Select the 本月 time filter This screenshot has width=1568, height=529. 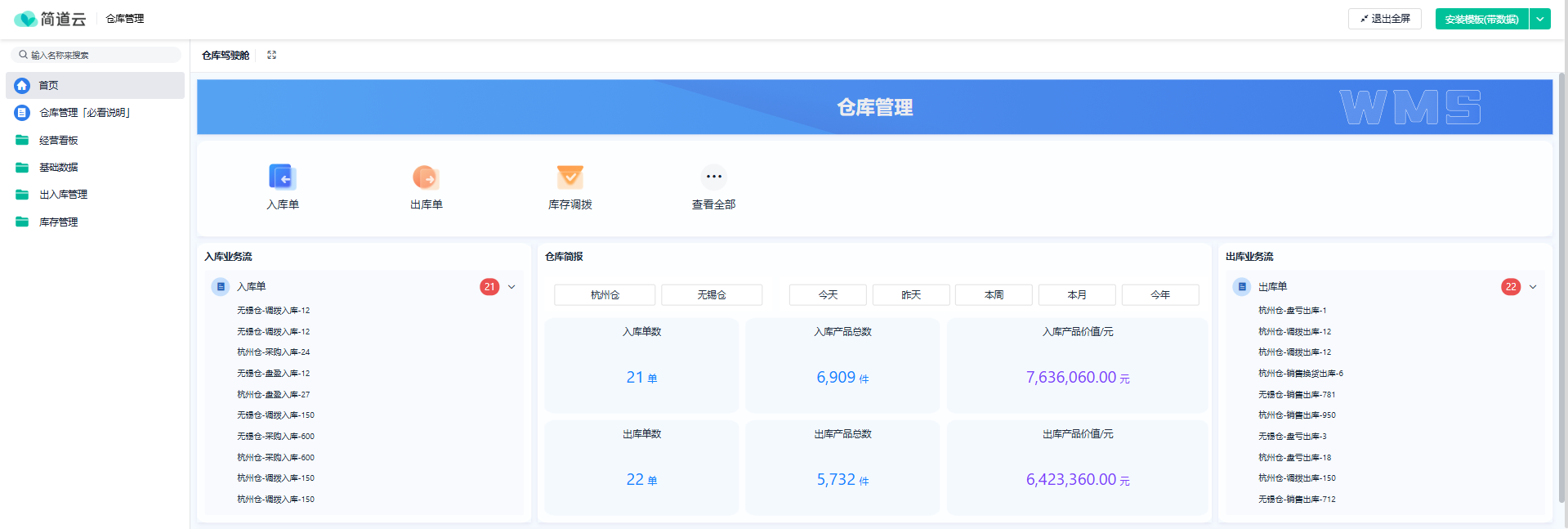tap(1077, 295)
